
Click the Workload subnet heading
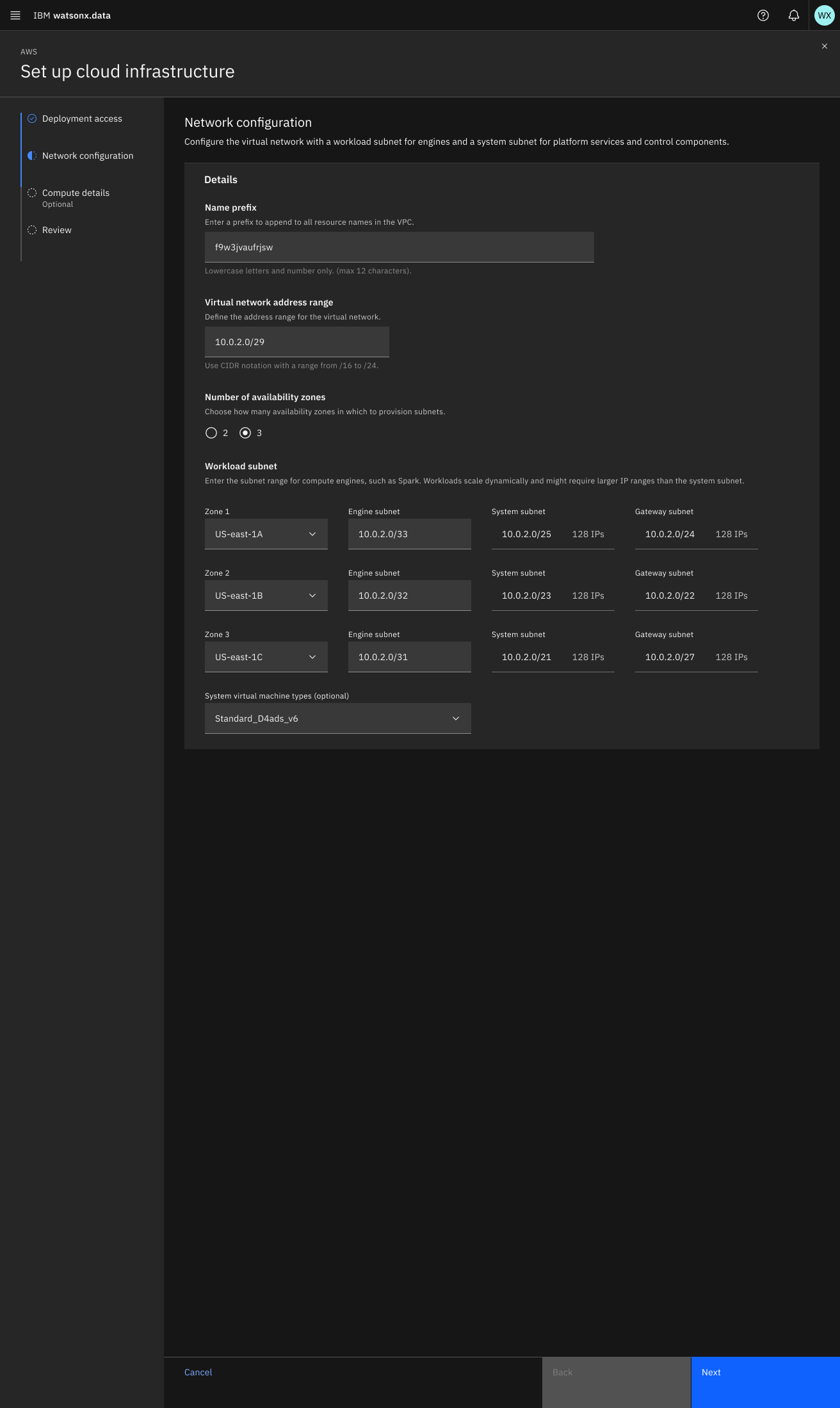pyautogui.click(x=241, y=466)
